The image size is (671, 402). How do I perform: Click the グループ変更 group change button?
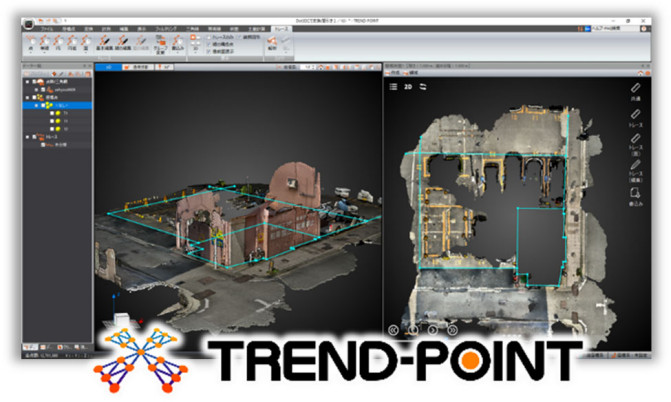coord(160,45)
